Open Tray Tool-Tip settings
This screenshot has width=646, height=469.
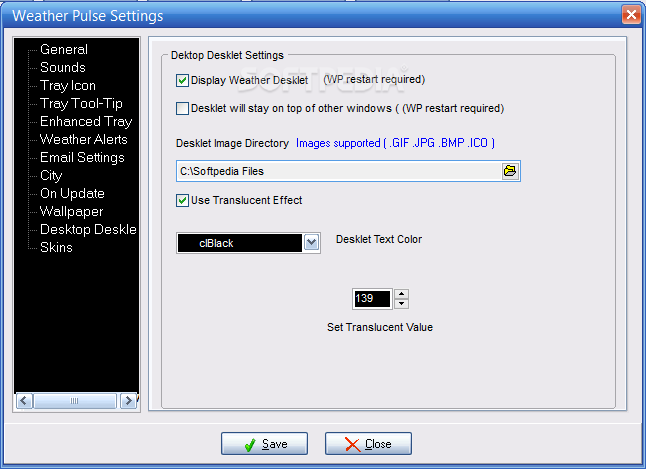pos(81,103)
